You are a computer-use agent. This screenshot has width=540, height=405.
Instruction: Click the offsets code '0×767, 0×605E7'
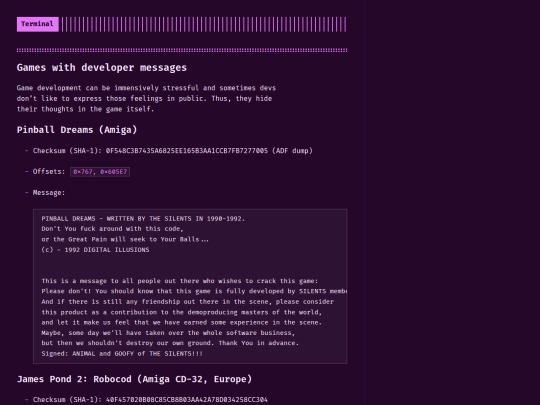point(100,172)
